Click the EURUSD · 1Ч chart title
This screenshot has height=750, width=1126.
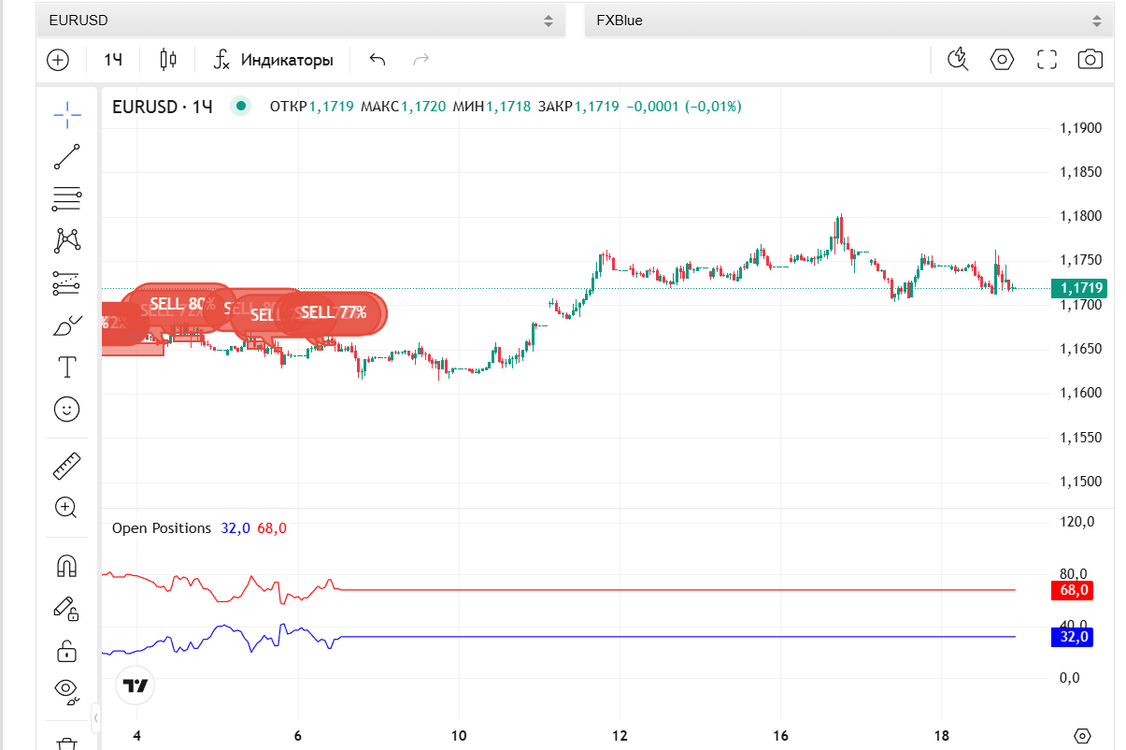162,106
